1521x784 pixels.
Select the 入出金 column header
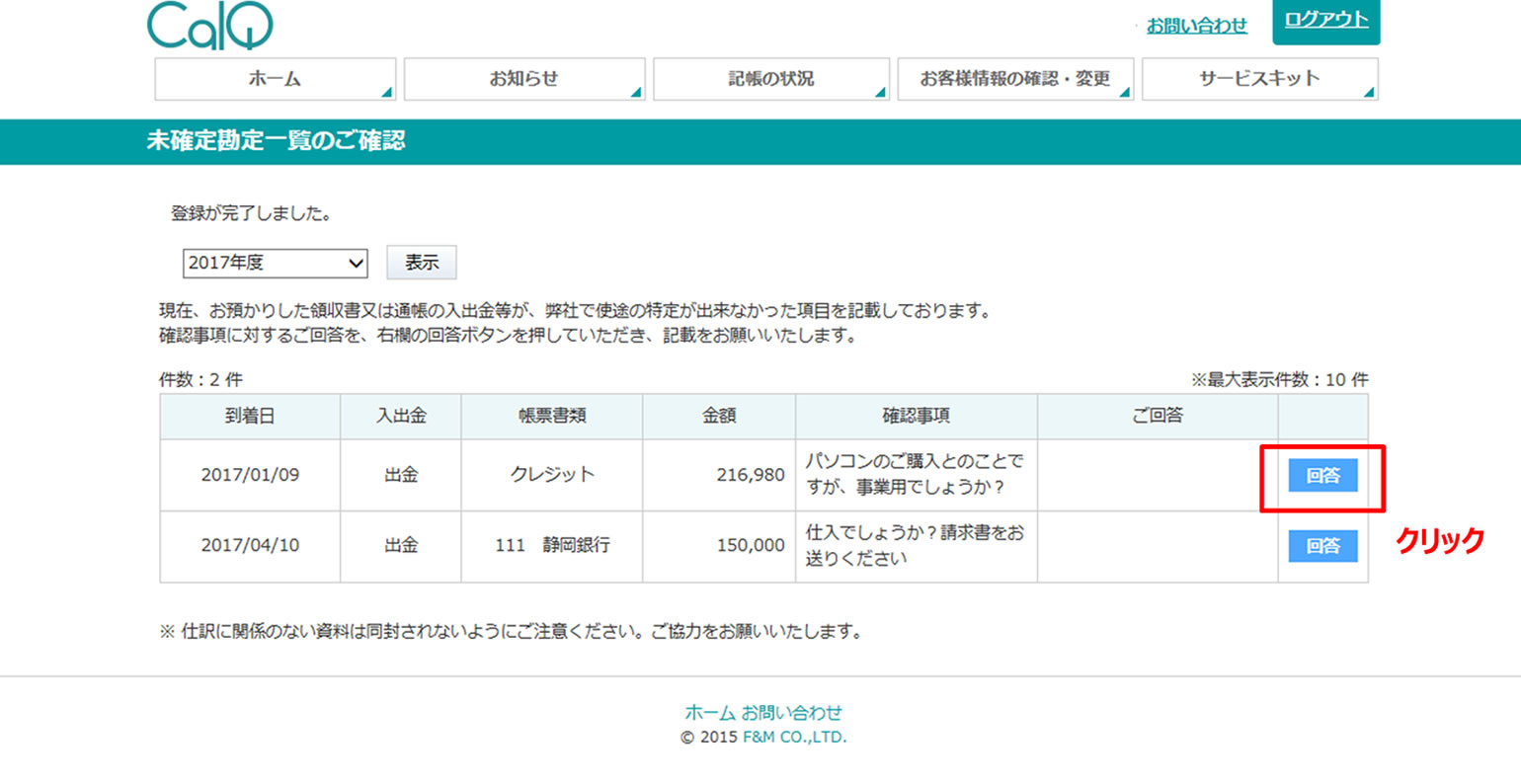pos(401,417)
